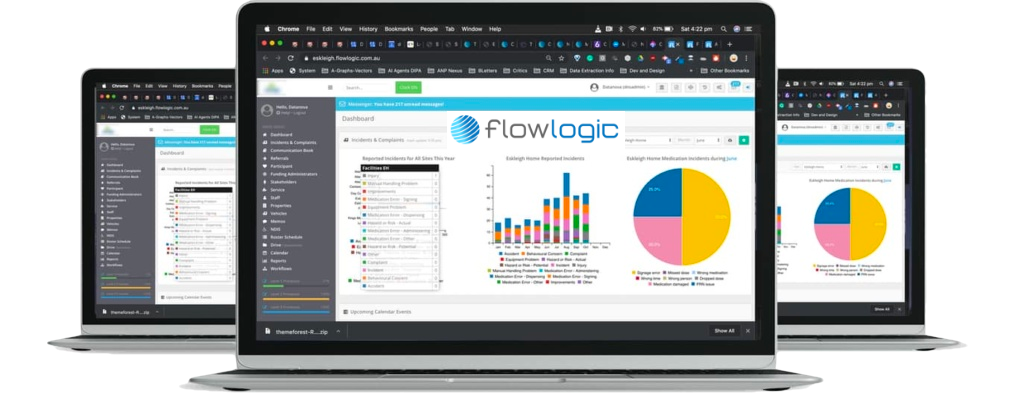The width and height of the screenshot is (1024, 398).
Task: Expand the themeforest zip download chevron
Action: [338, 331]
